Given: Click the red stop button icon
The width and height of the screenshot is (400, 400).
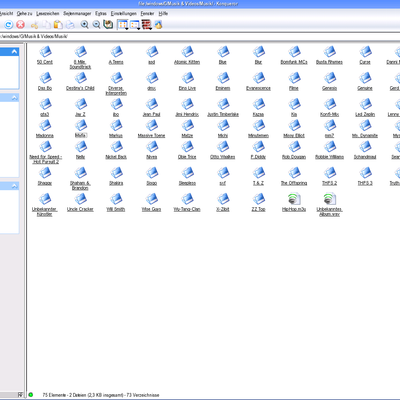Looking at the screenshot, I should (20, 25).
